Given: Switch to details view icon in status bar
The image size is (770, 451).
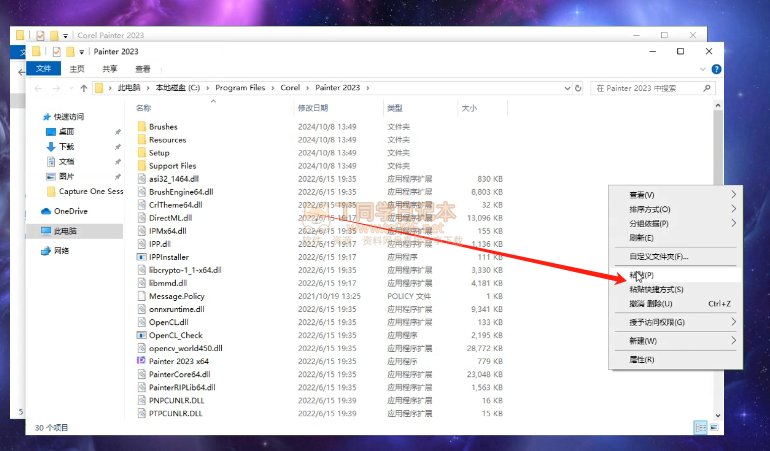Looking at the screenshot, I should click(700, 427).
